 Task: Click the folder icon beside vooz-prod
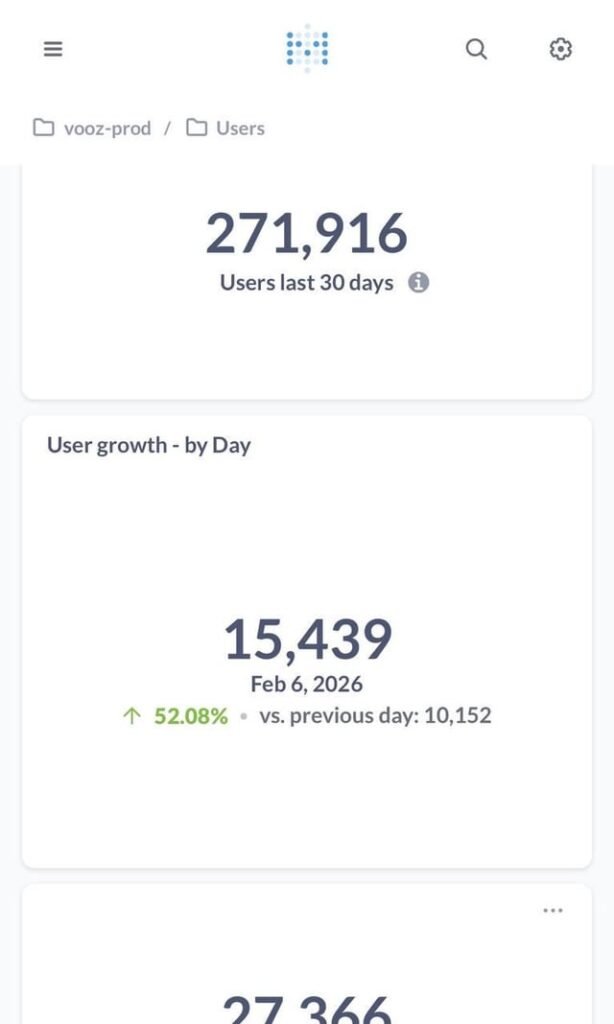pos(42,127)
